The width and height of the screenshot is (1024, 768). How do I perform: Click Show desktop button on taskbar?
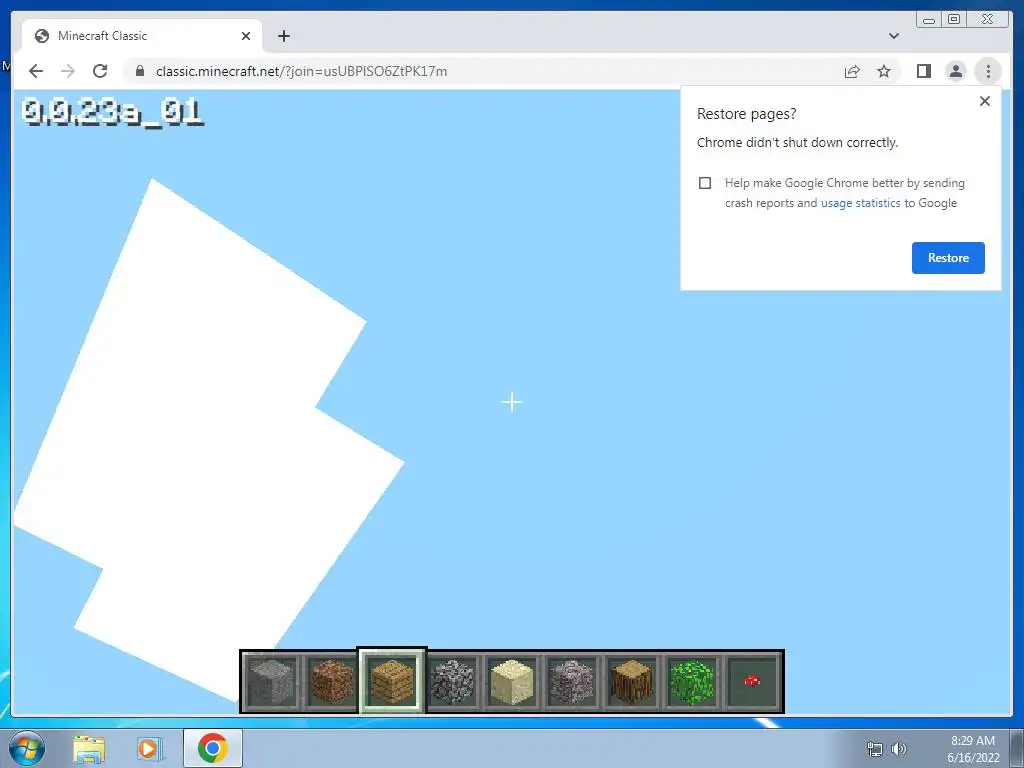coord(1017,748)
